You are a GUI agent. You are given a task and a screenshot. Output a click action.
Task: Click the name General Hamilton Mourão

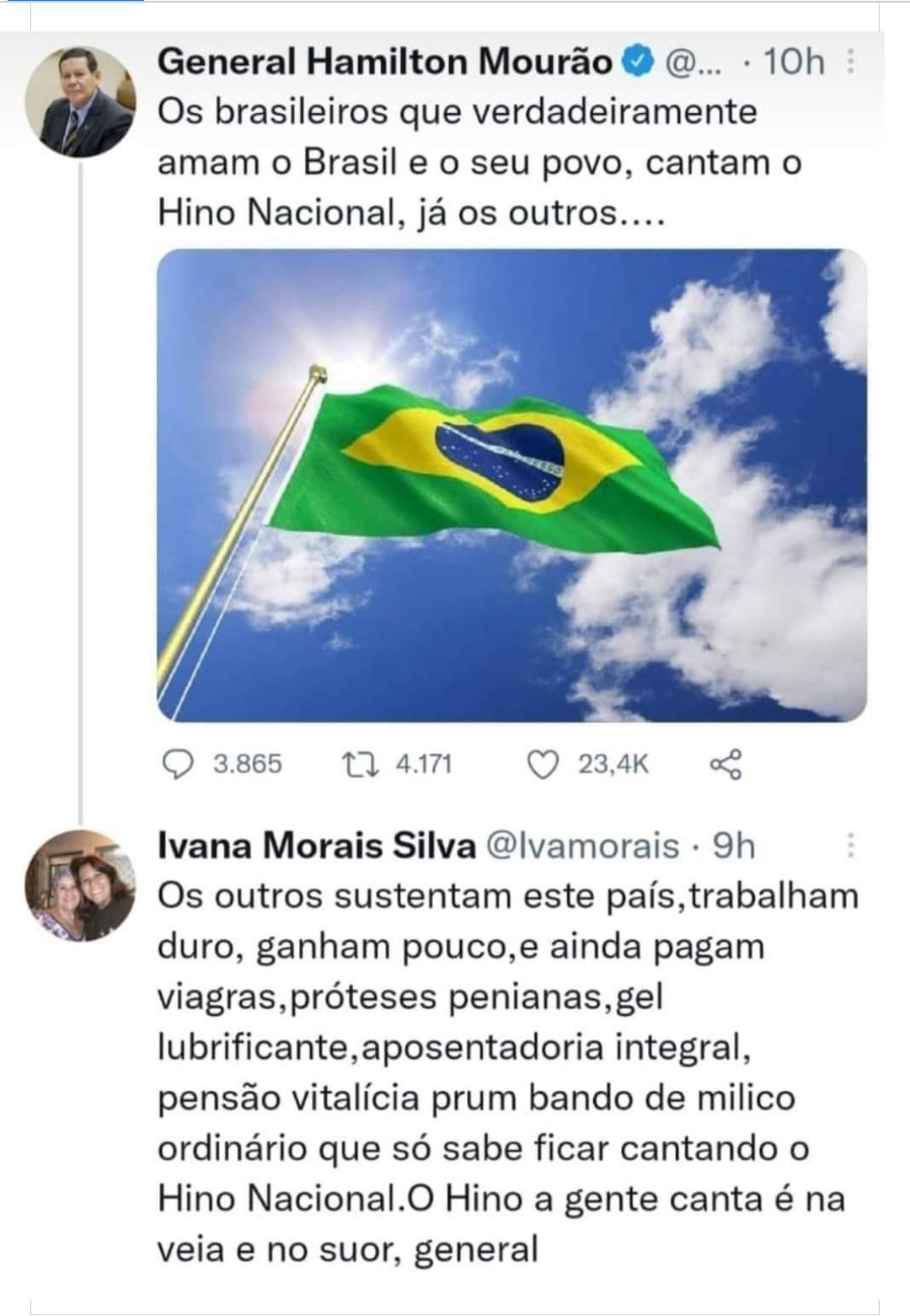pos(385,61)
